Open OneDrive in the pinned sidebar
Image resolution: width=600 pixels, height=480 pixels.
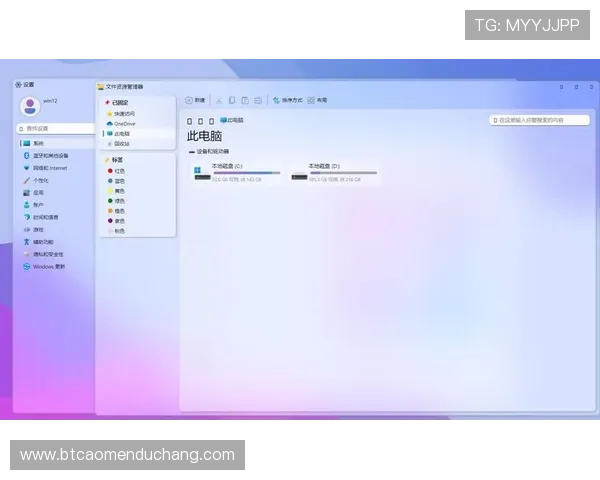124,123
